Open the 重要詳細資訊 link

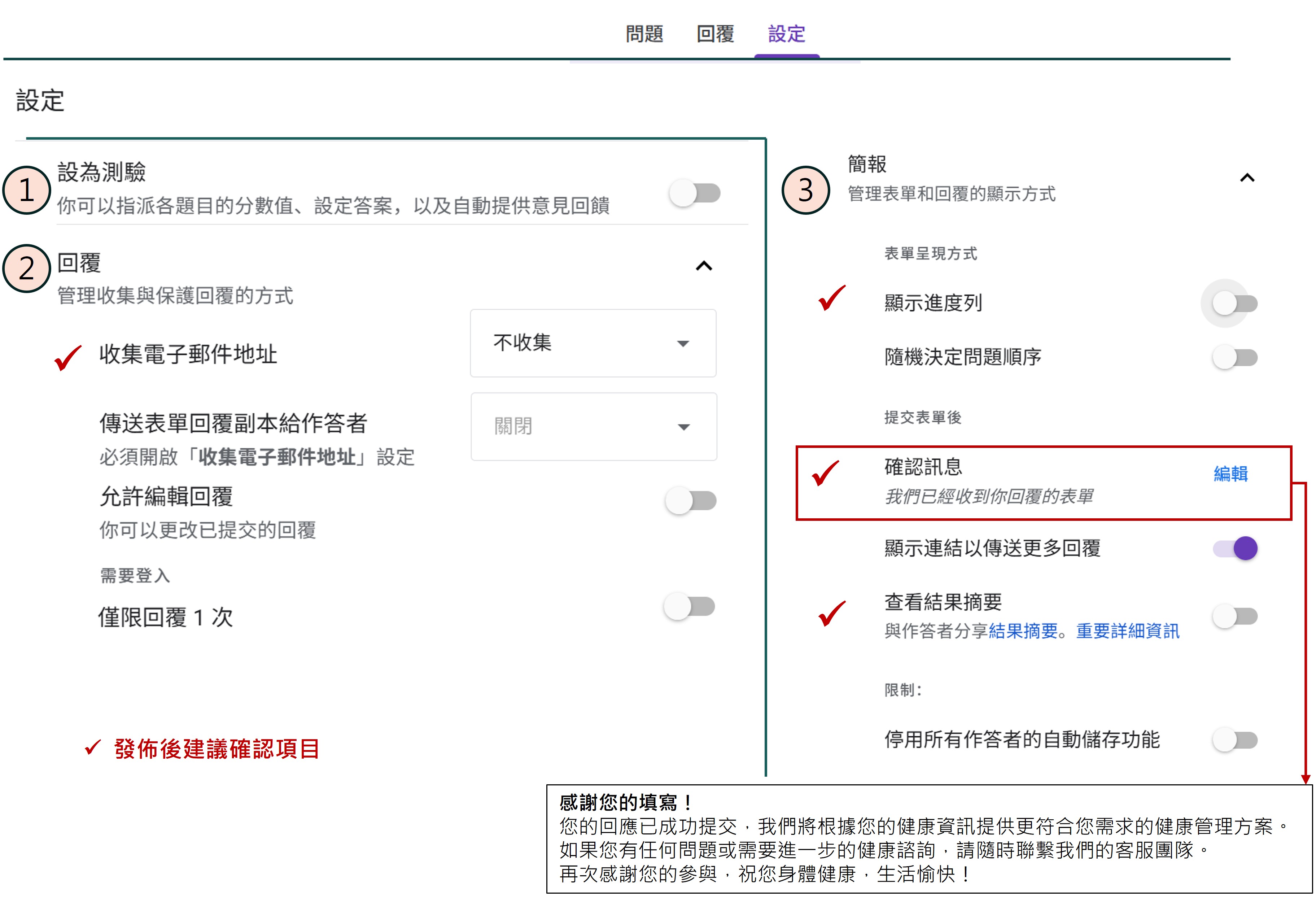pos(1127,631)
